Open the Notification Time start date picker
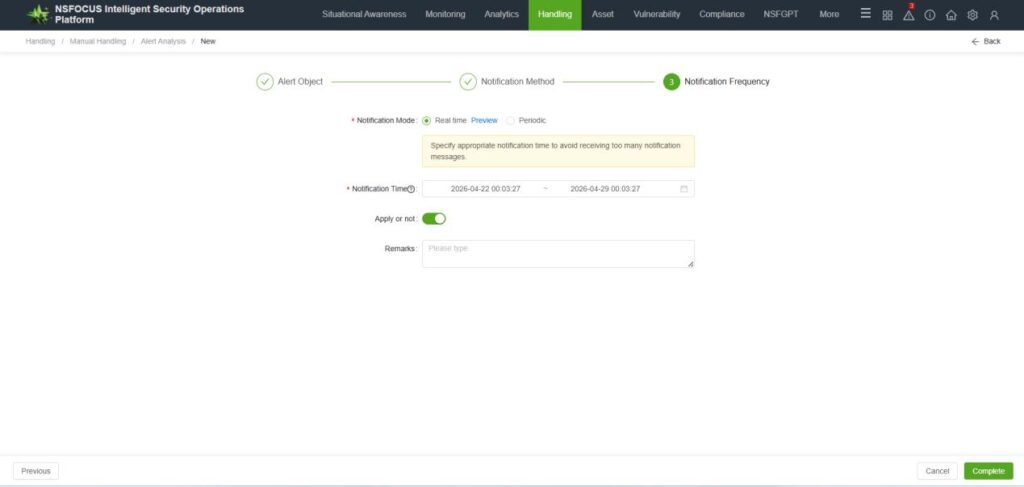 (x=485, y=189)
